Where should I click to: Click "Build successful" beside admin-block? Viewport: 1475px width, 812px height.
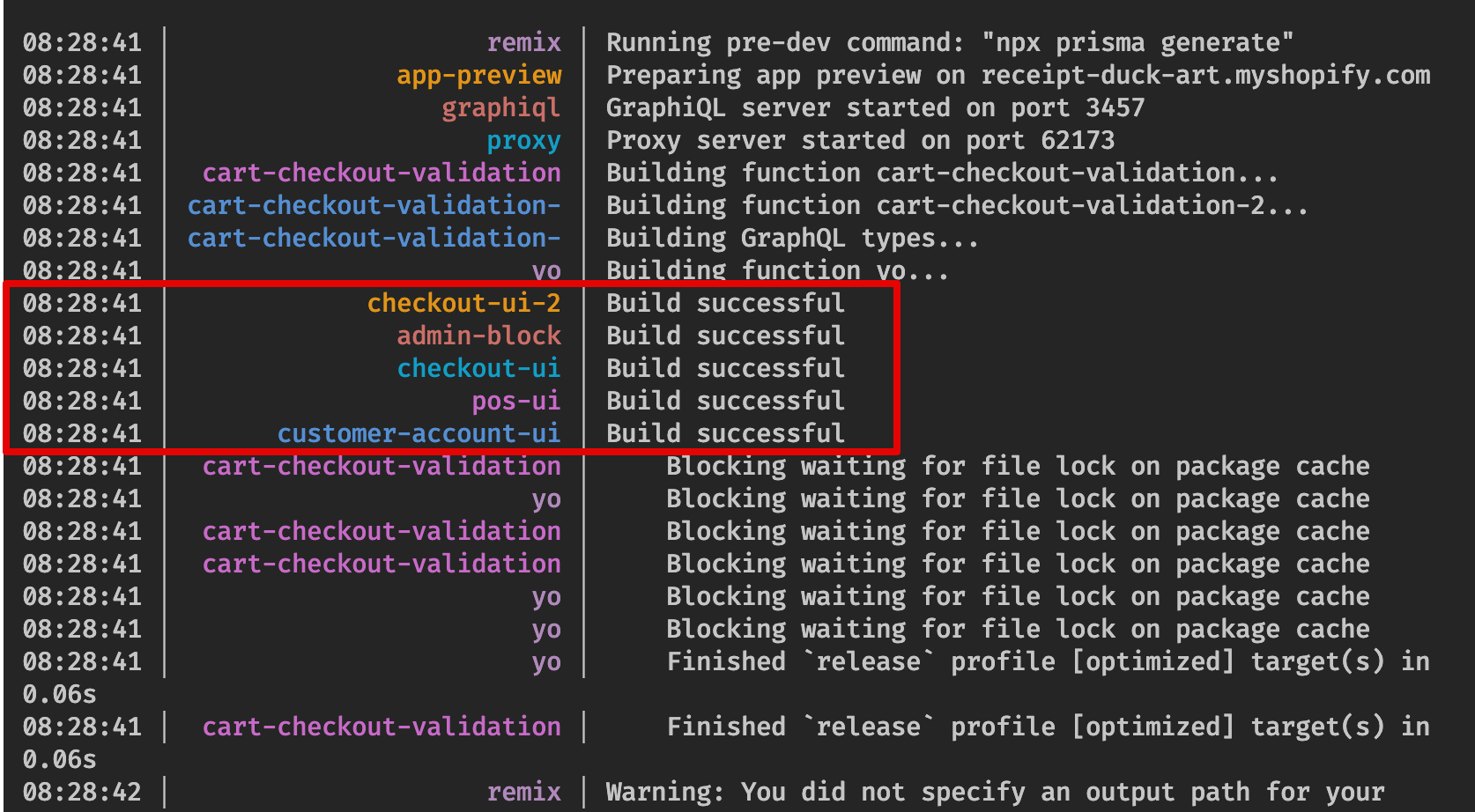[725, 336]
